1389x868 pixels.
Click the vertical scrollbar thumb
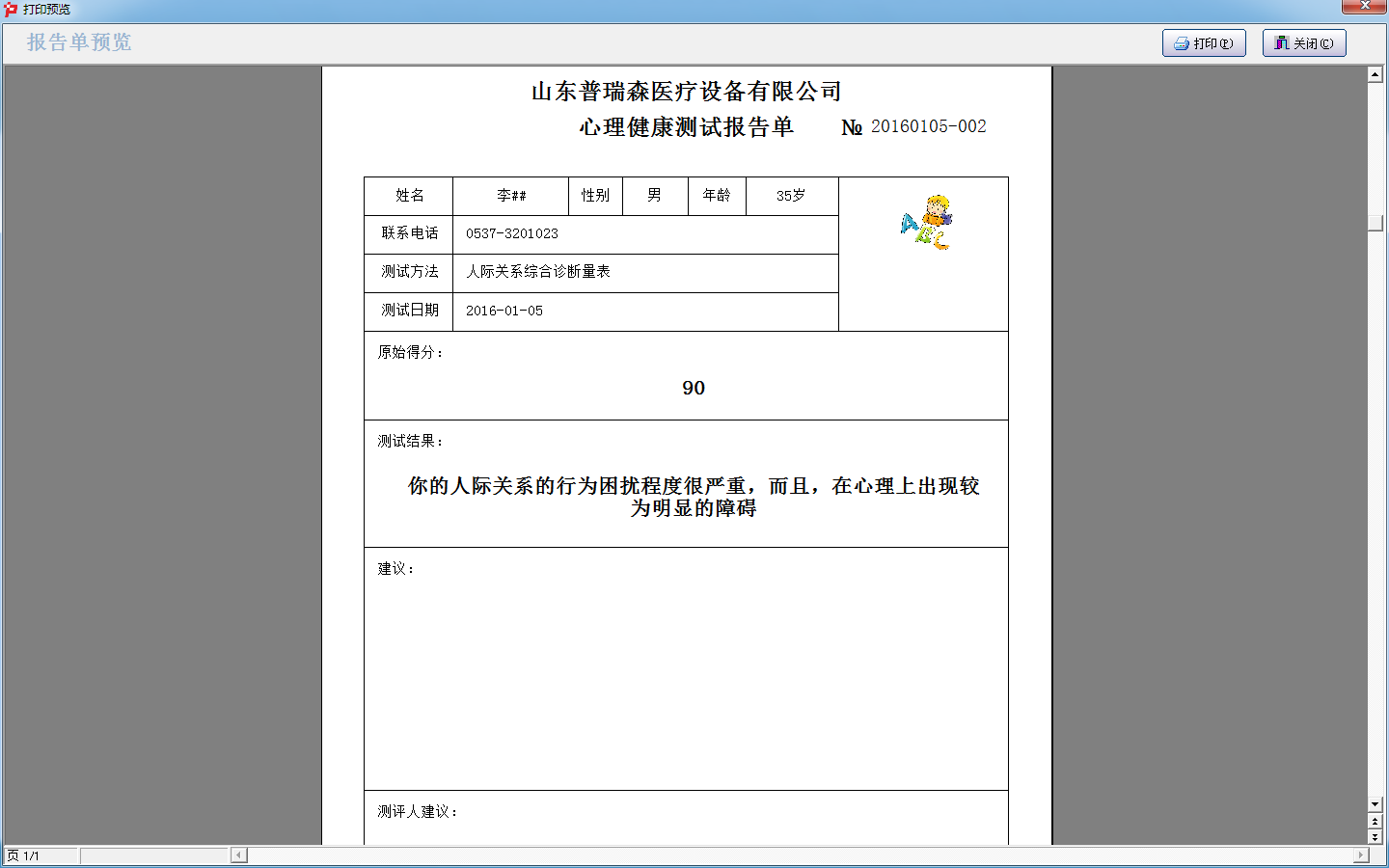1375,223
